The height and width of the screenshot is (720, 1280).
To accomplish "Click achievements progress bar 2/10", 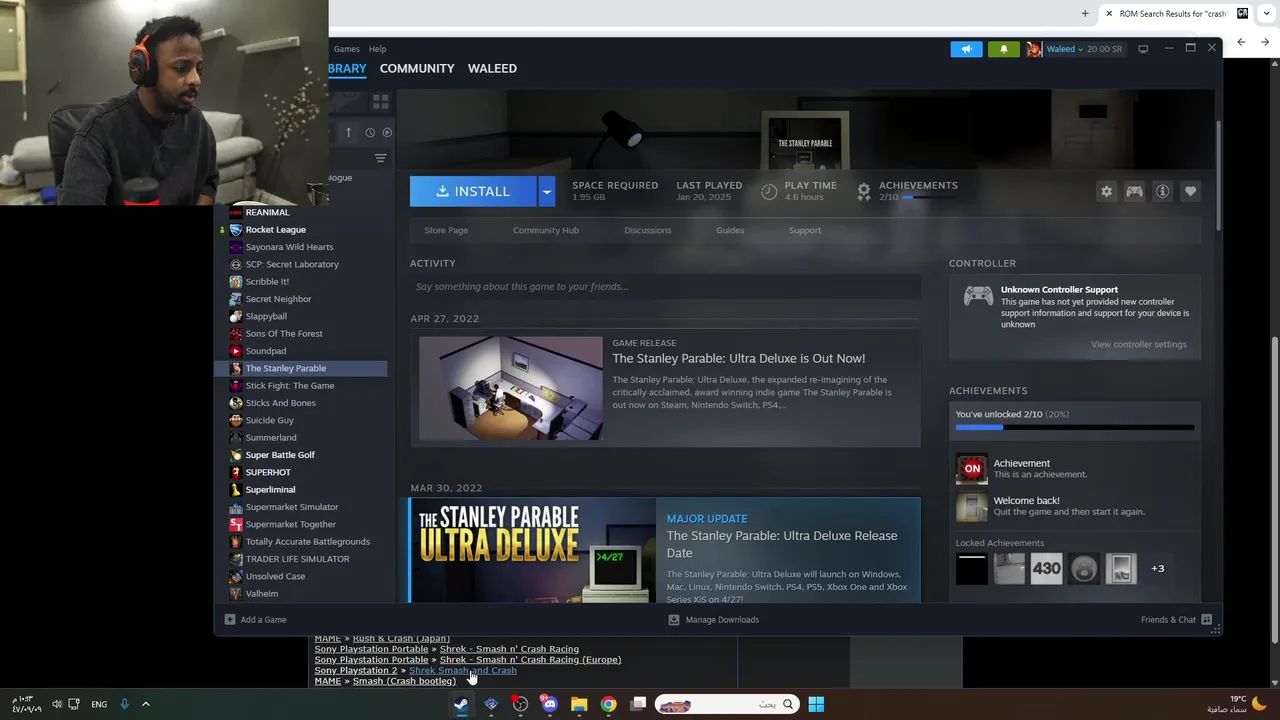I will coord(1075,427).
